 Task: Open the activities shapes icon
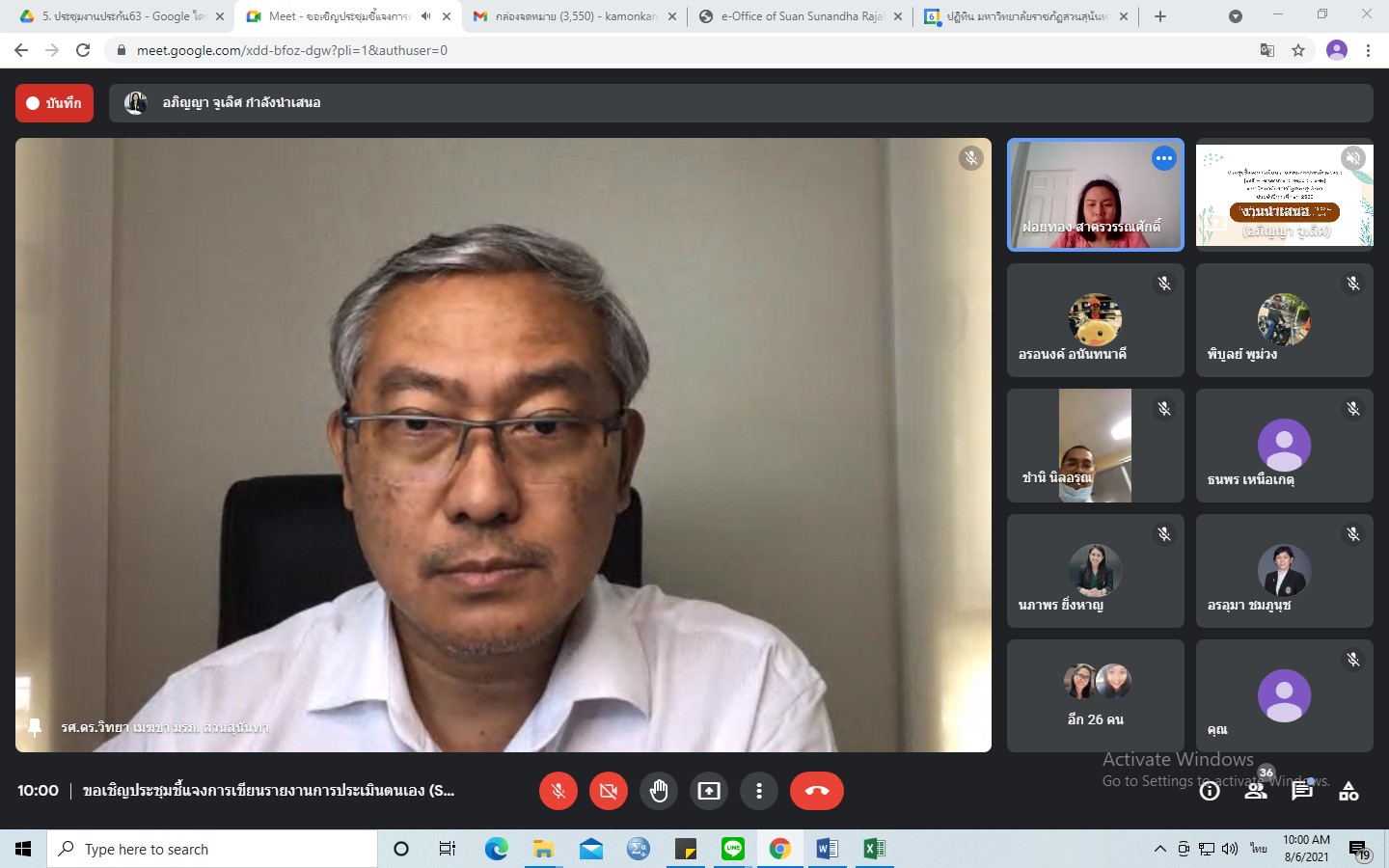click(x=1348, y=791)
